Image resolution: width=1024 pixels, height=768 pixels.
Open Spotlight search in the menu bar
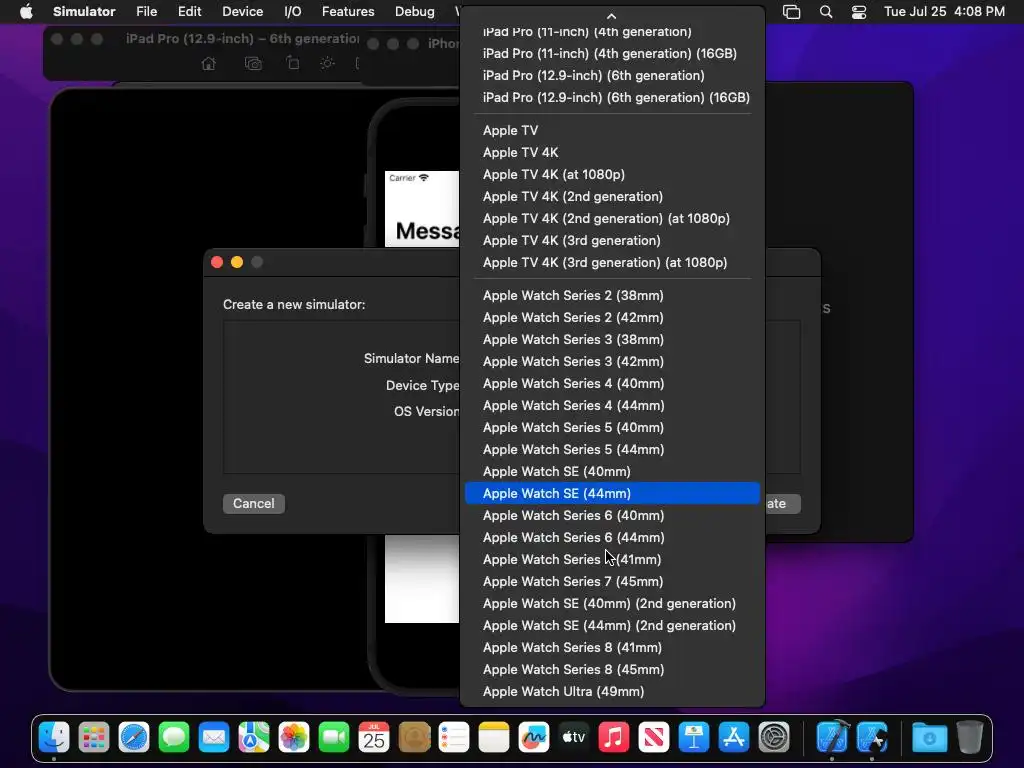[x=826, y=12]
